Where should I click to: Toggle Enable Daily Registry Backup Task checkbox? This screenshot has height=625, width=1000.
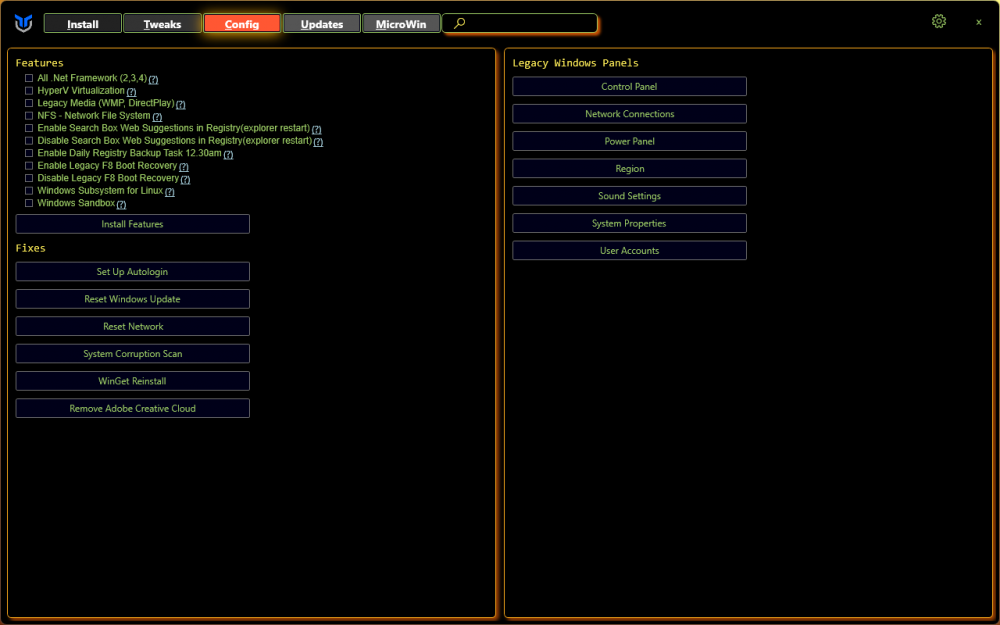coord(29,153)
